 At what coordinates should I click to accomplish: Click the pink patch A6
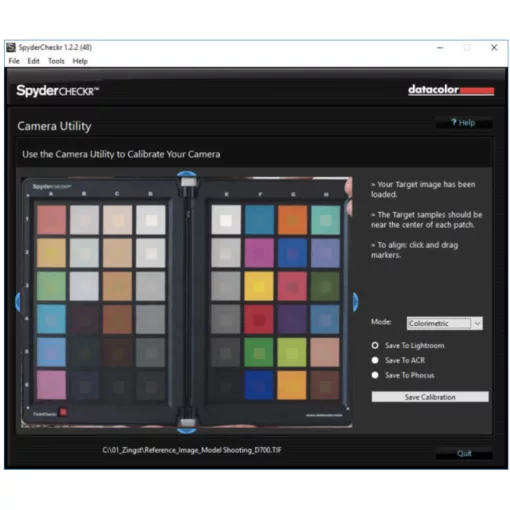click(51, 385)
